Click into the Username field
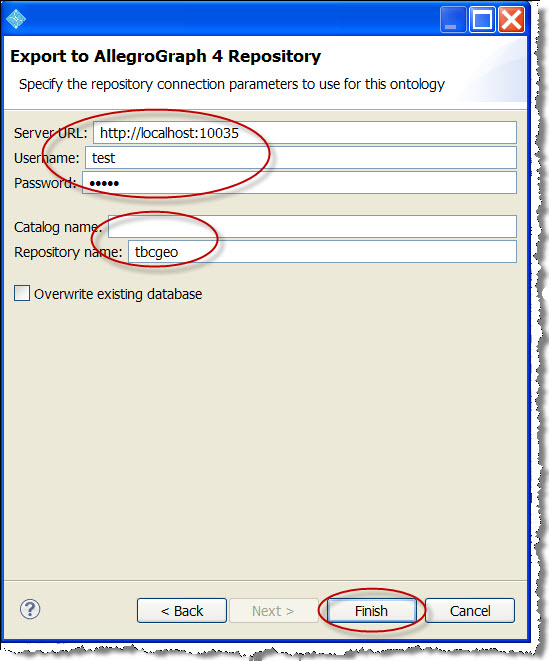Screen dimensions: 549x661 point(301,158)
